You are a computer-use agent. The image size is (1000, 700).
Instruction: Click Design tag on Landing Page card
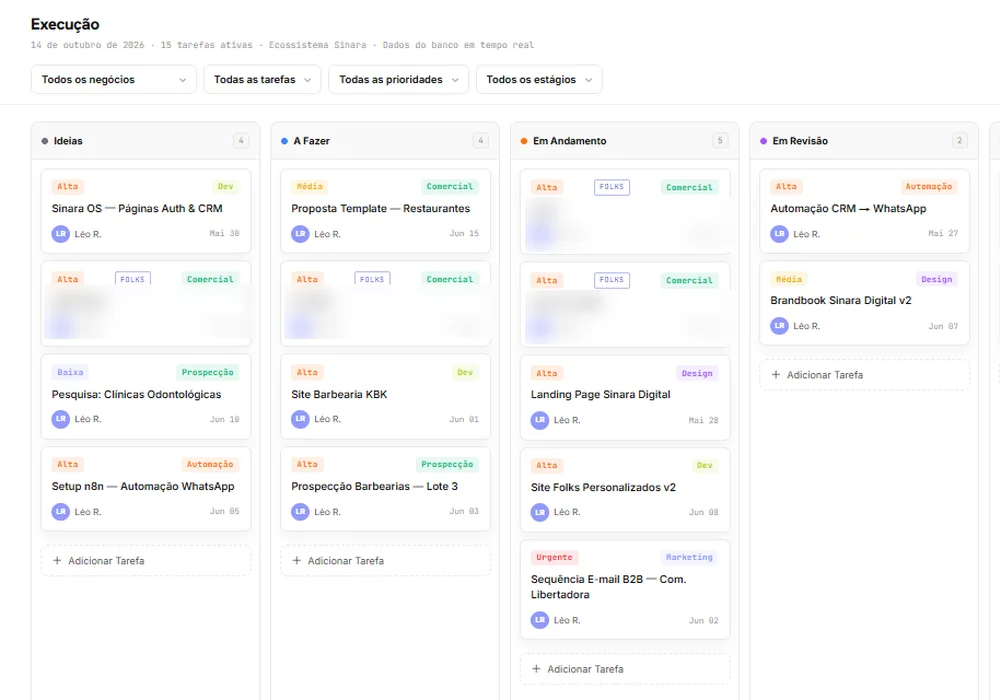tap(697, 374)
